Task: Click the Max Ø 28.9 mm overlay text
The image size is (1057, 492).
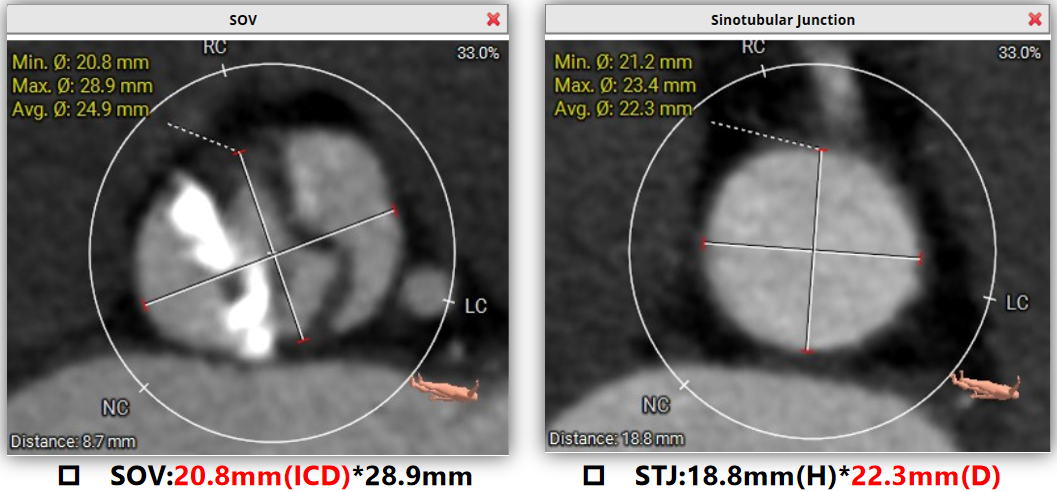Action: 82,85
